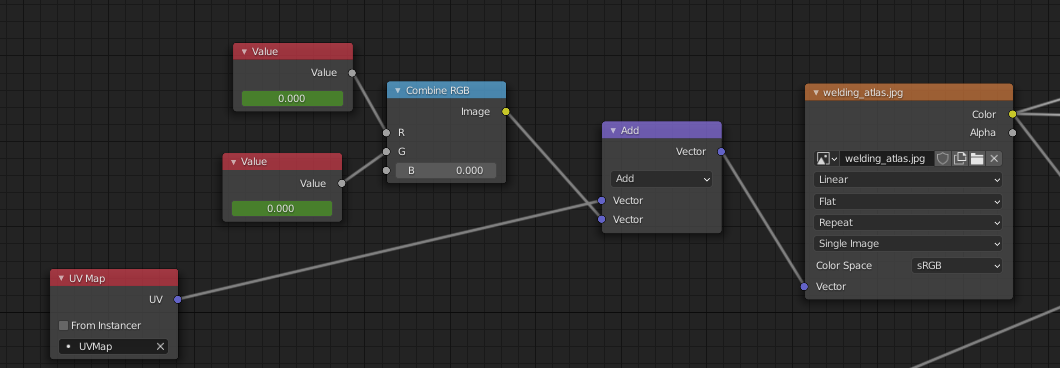Image resolution: width=1060 pixels, height=368 pixels.
Task: Collapse the welding_atlas.jpg image node
Action: coord(816,93)
